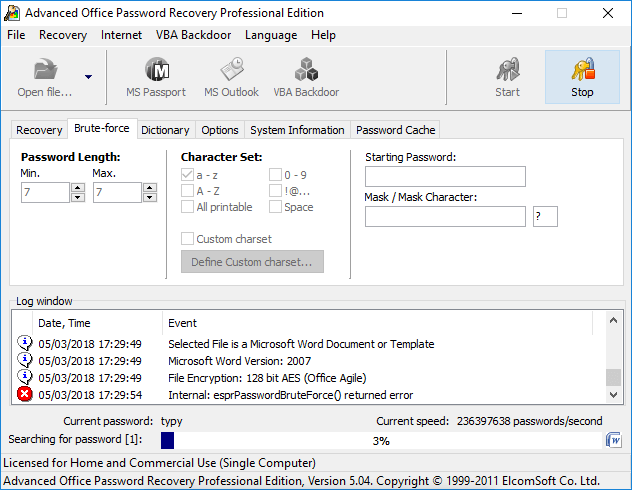Click the Starting Password input field
Screen dimensions: 632x490
[445, 176]
